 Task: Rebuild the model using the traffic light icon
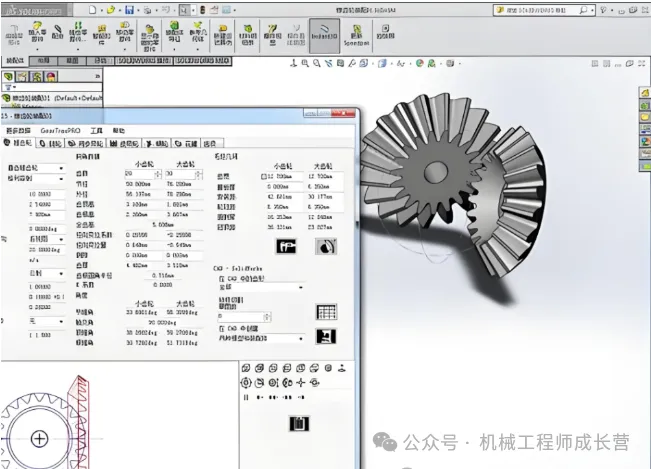pyautogui.click(x=203, y=10)
